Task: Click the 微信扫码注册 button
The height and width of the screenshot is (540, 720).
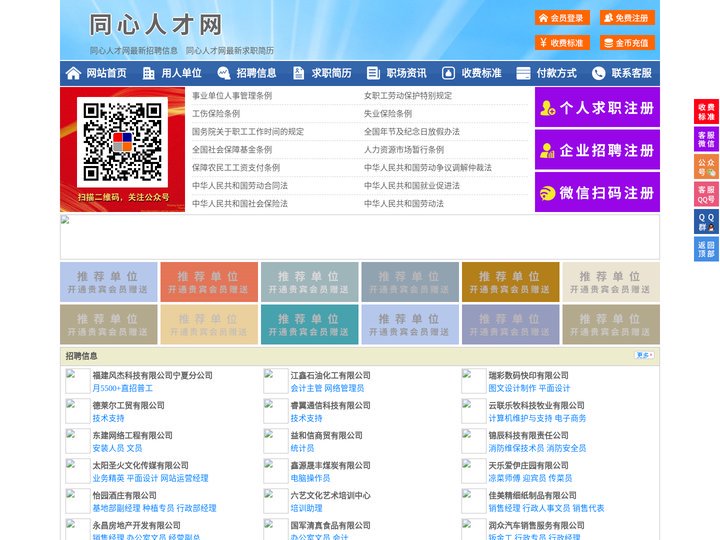Action: 597,192
